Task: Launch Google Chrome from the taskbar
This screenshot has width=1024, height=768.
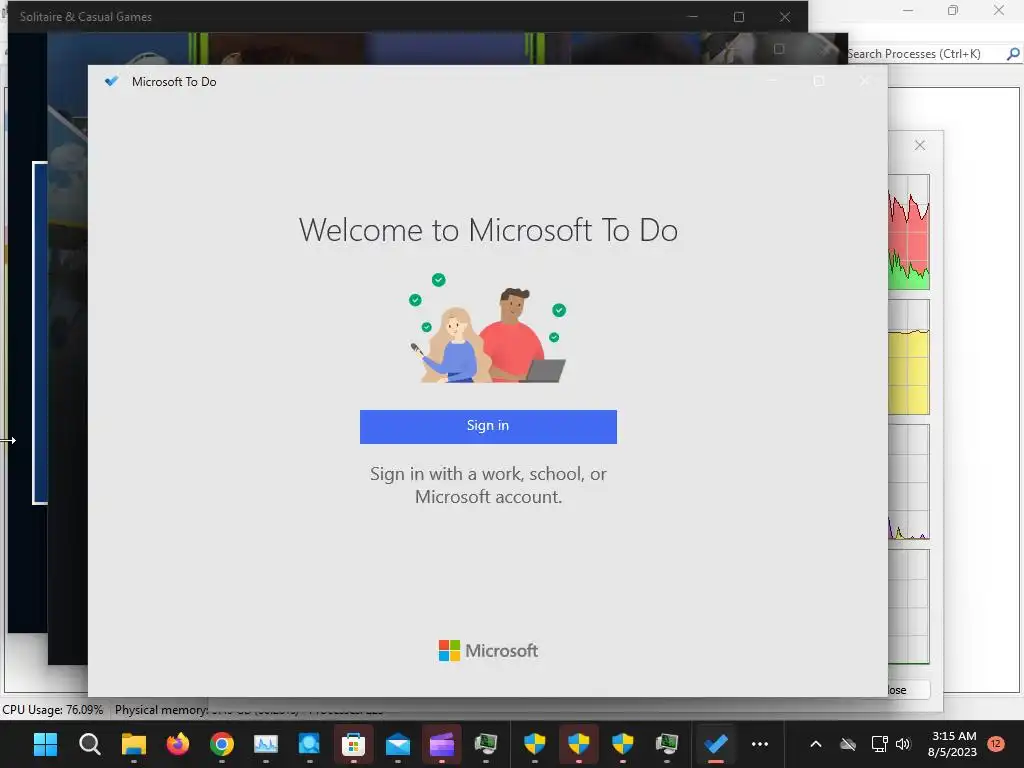Action: (x=222, y=744)
